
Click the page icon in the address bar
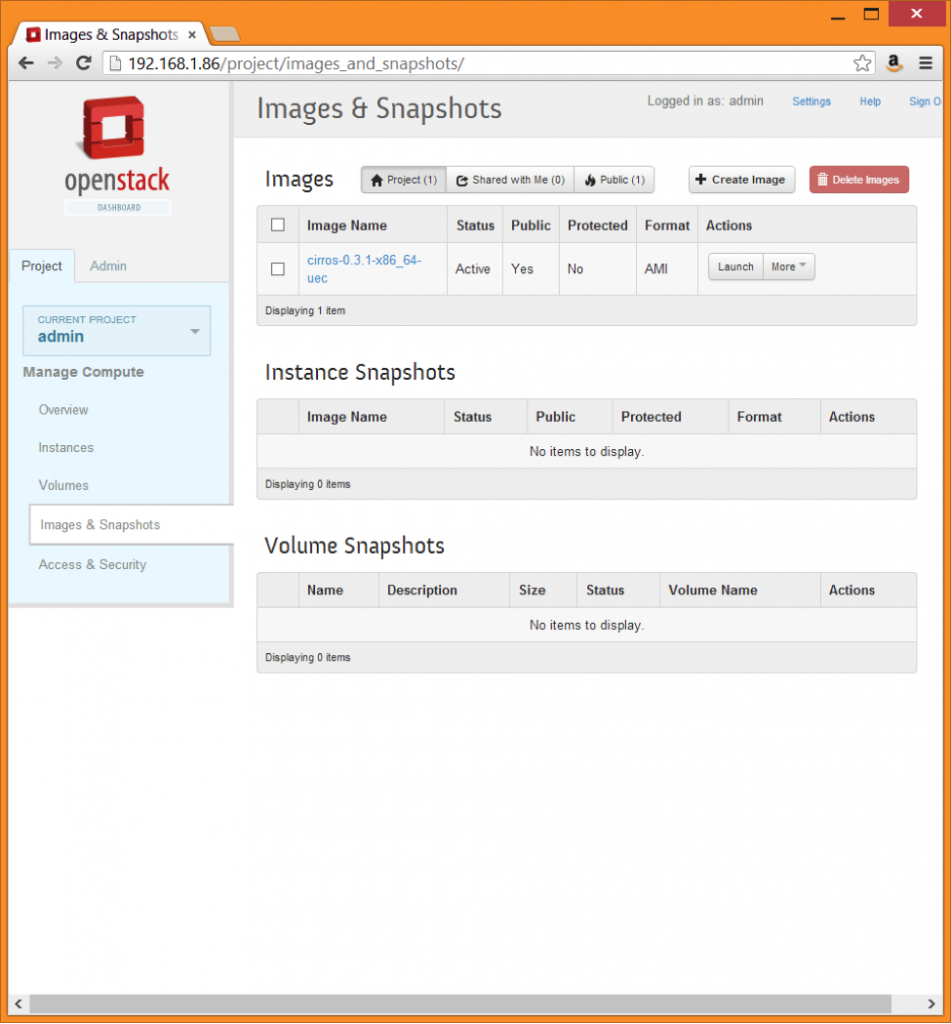115,63
